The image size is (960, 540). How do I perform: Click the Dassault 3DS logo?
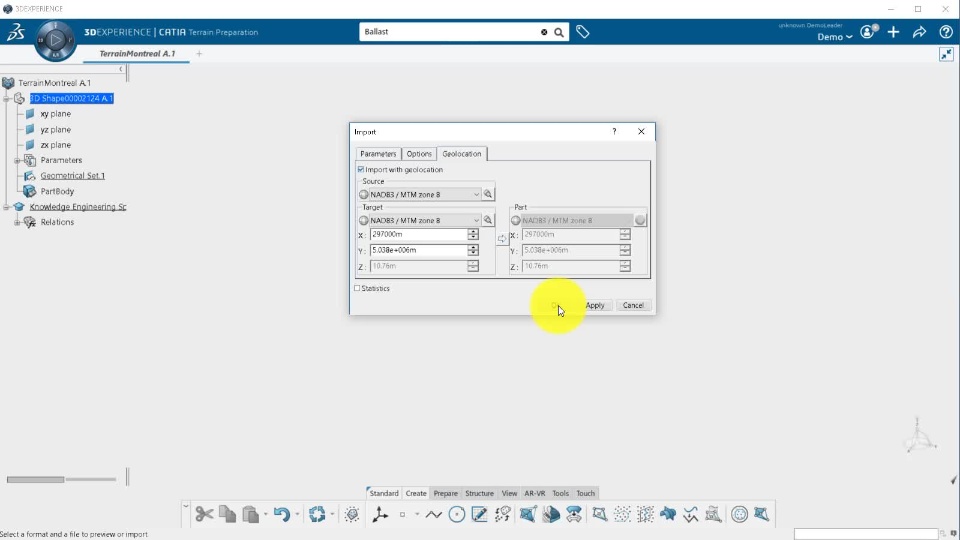pos(16,32)
